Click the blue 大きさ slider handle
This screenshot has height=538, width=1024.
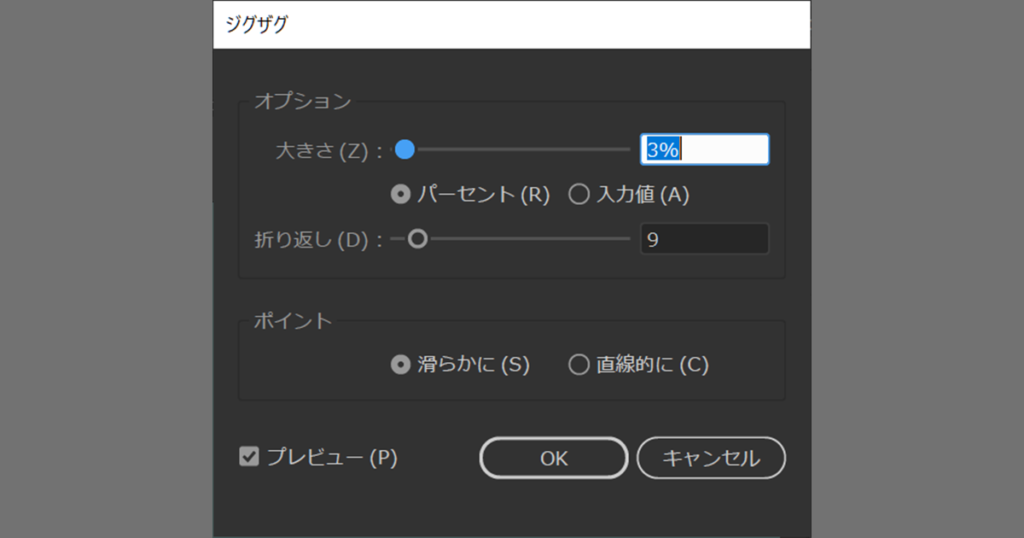tap(404, 150)
